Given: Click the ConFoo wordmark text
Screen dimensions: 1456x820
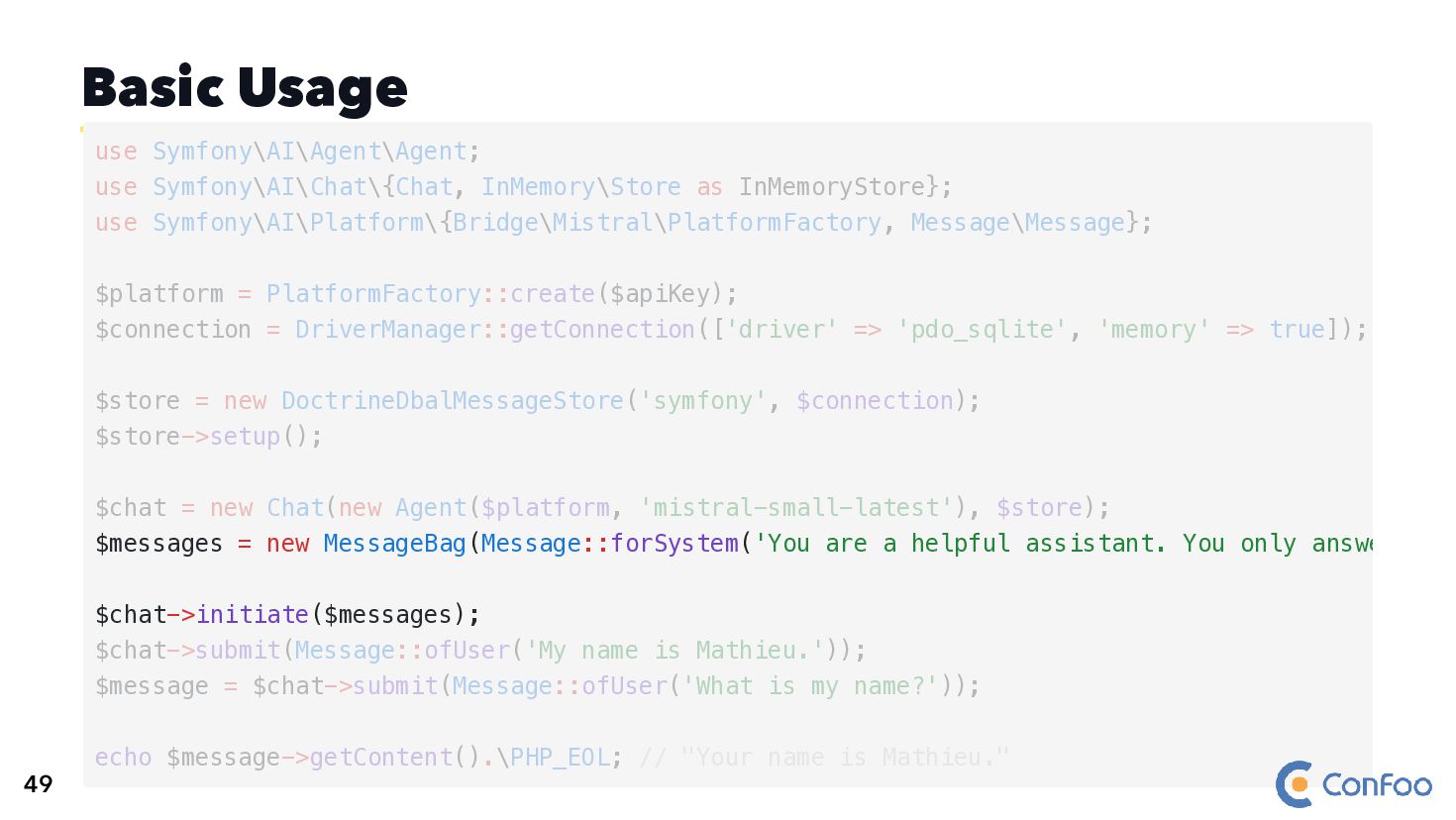Looking at the screenshot, I should [1377, 785].
